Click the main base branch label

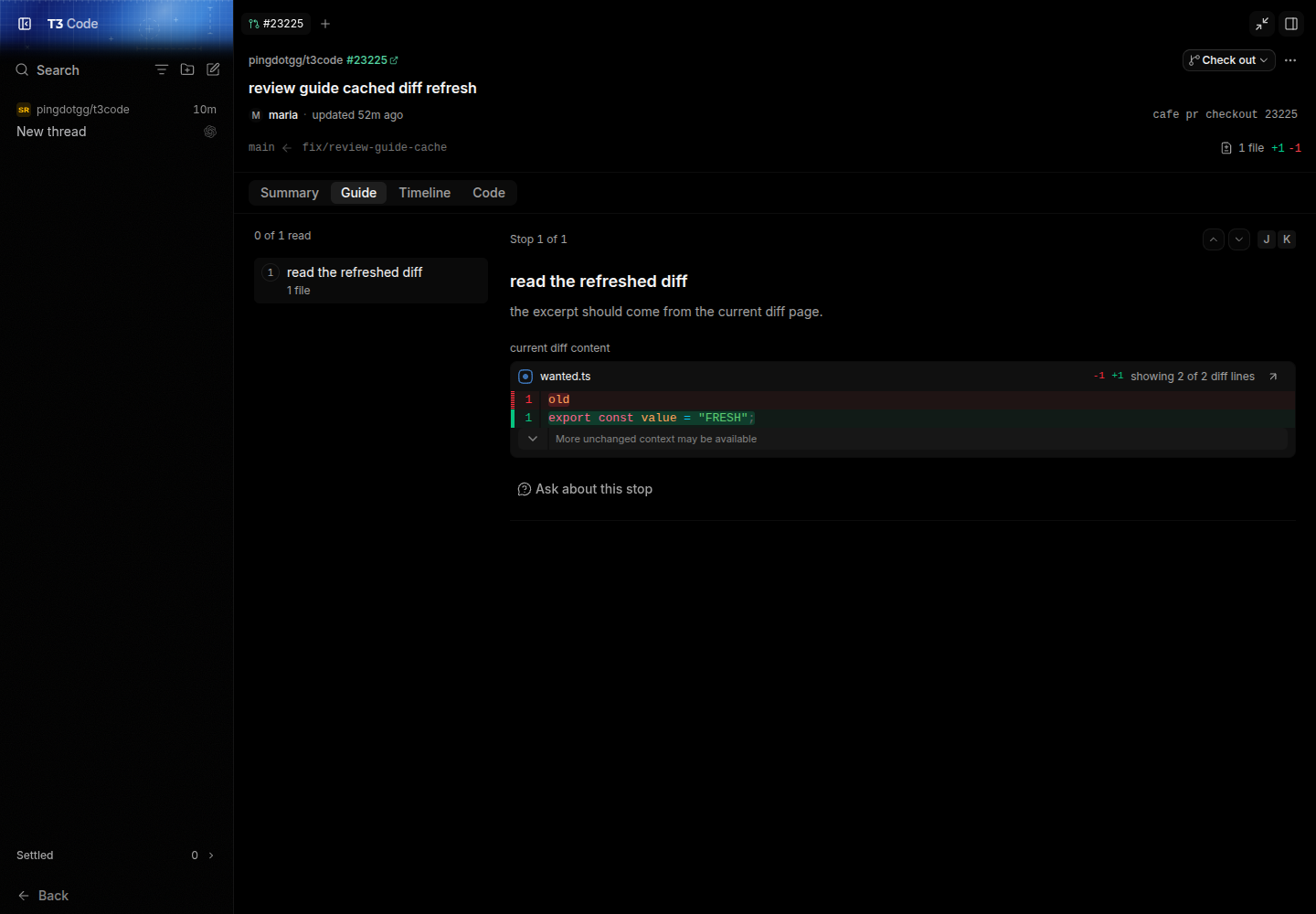coord(261,147)
